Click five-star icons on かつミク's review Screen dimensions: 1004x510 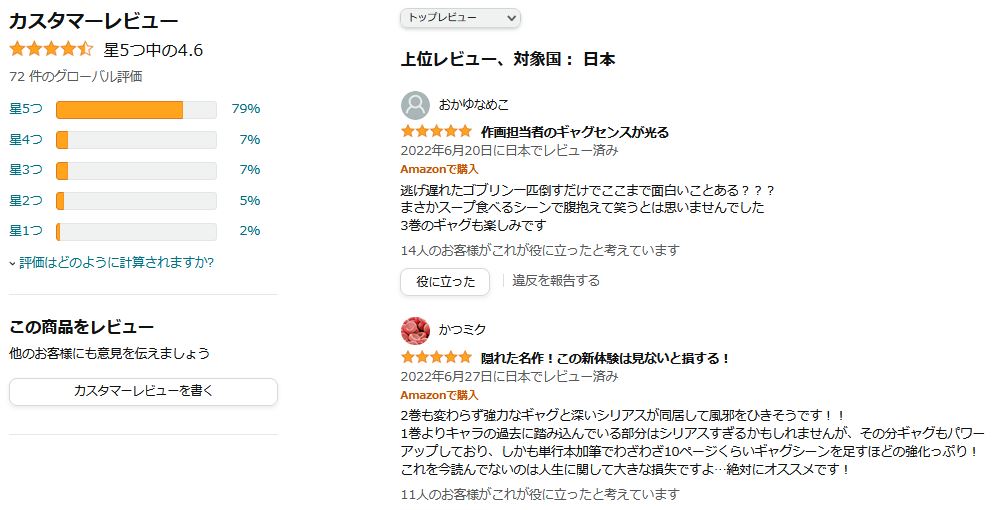(x=436, y=357)
